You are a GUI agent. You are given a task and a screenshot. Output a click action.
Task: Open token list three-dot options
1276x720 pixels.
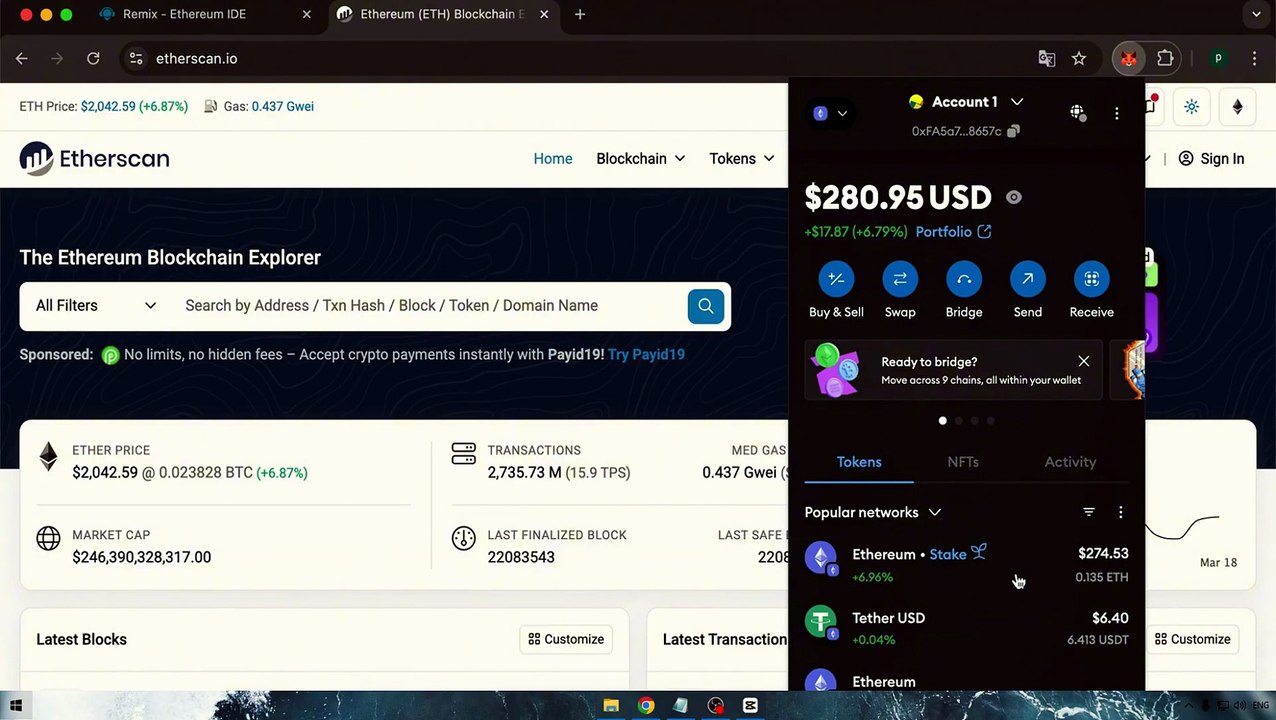pyautogui.click(x=1121, y=512)
